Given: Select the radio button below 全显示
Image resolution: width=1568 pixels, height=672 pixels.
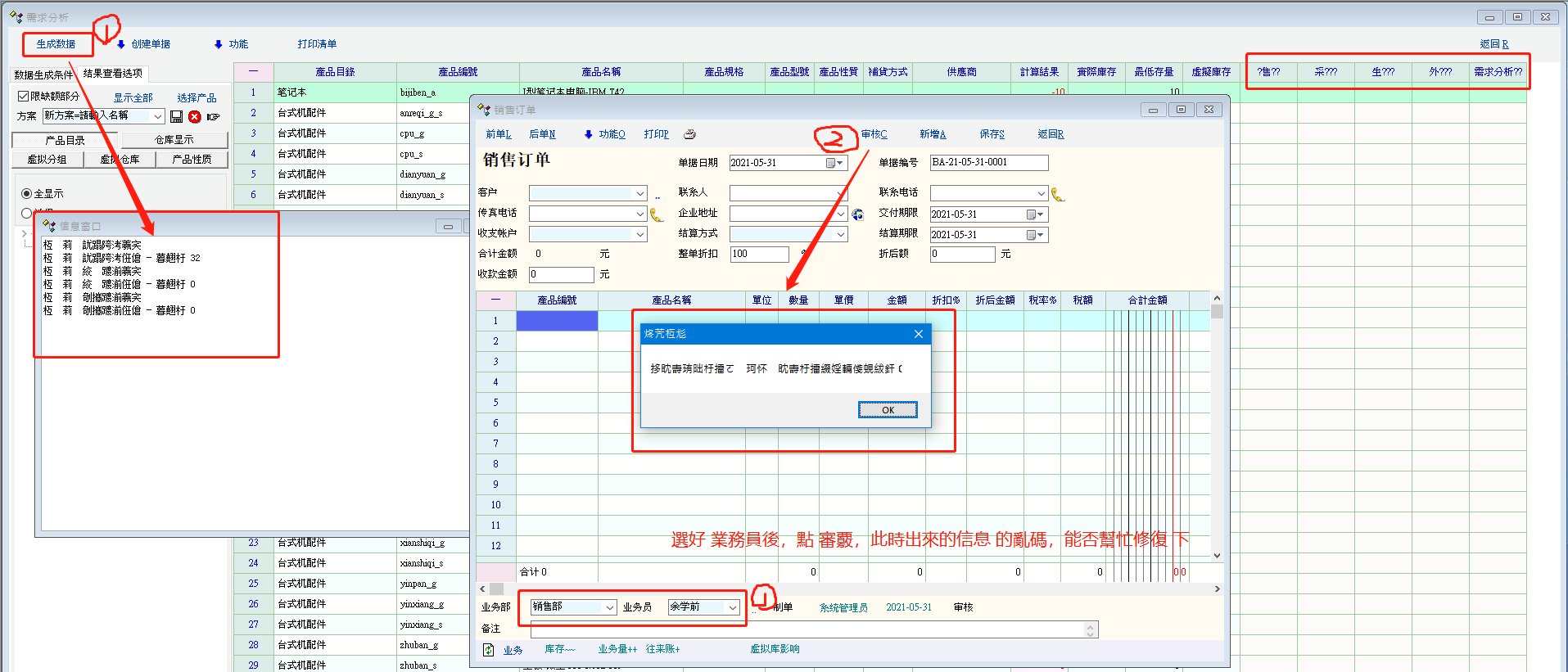Looking at the screenshot, I should click(x=26, y=213).
